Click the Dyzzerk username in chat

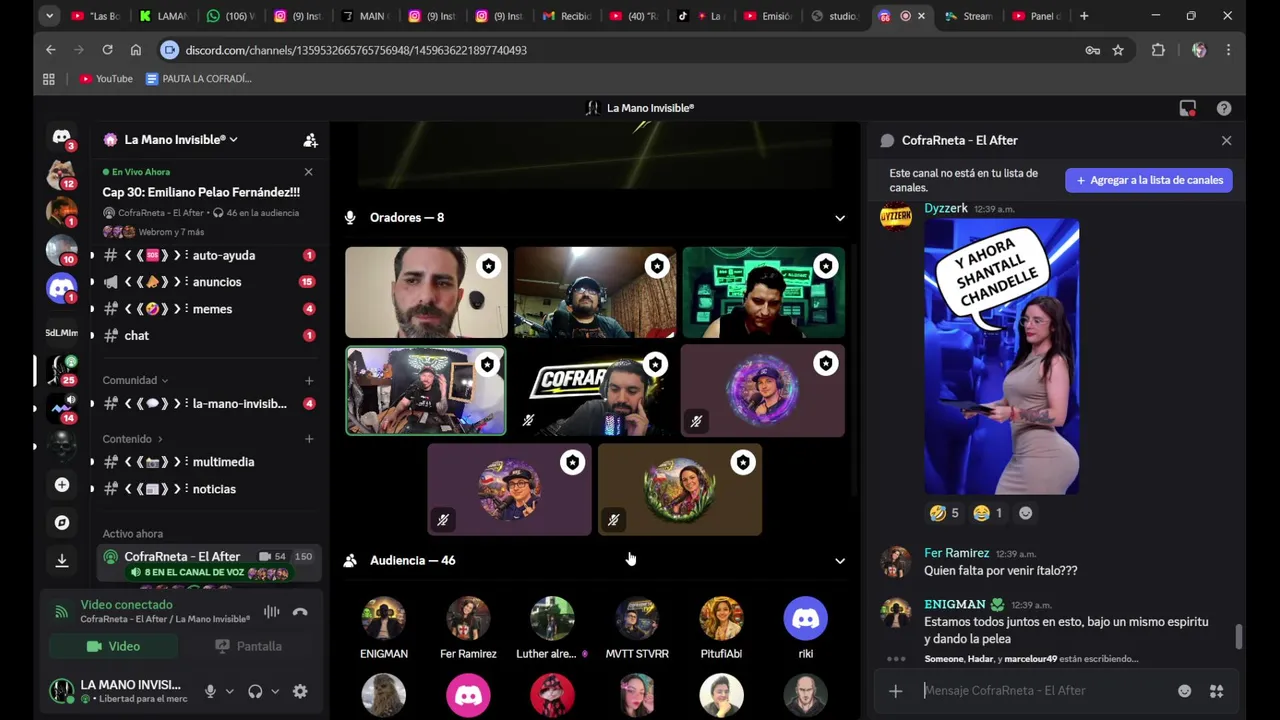pyautogui.click(x=946, y=209)
